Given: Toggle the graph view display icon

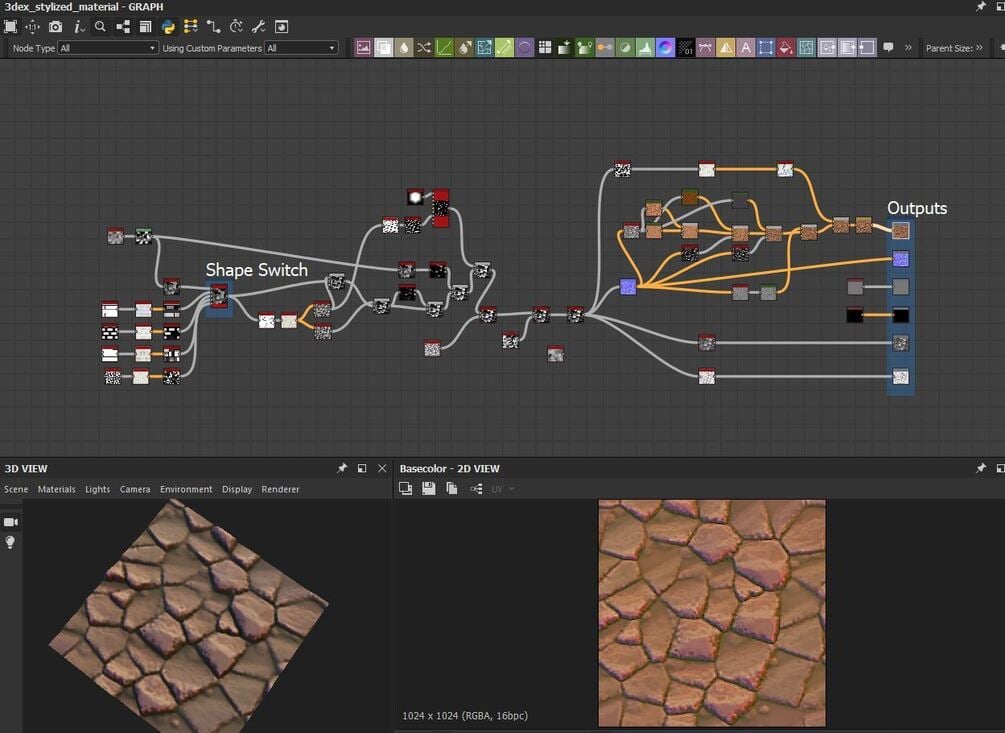Looking at the screenshot, I should 281,27.
